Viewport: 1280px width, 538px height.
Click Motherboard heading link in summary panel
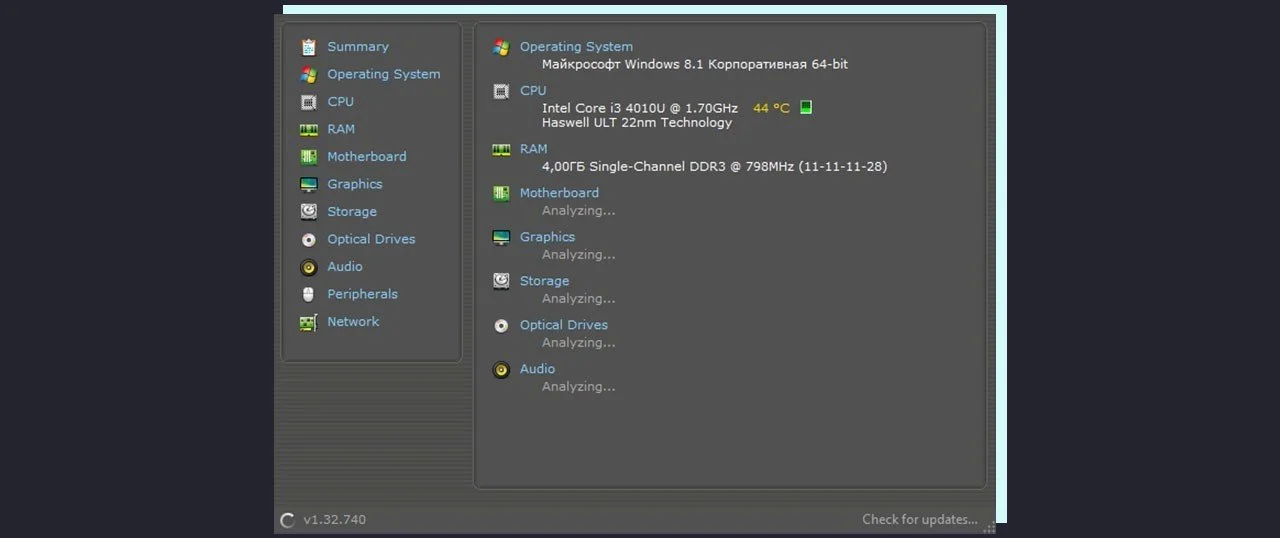[x=559, y=193]
